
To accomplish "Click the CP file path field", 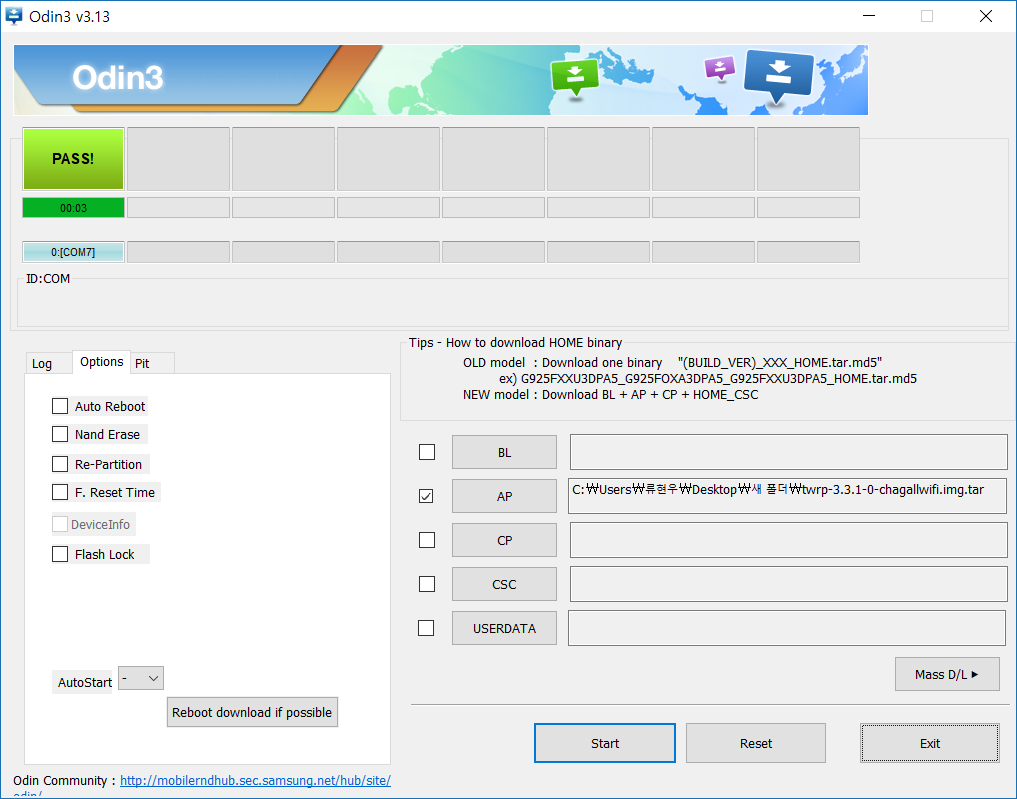I will (x=789, y=540).
